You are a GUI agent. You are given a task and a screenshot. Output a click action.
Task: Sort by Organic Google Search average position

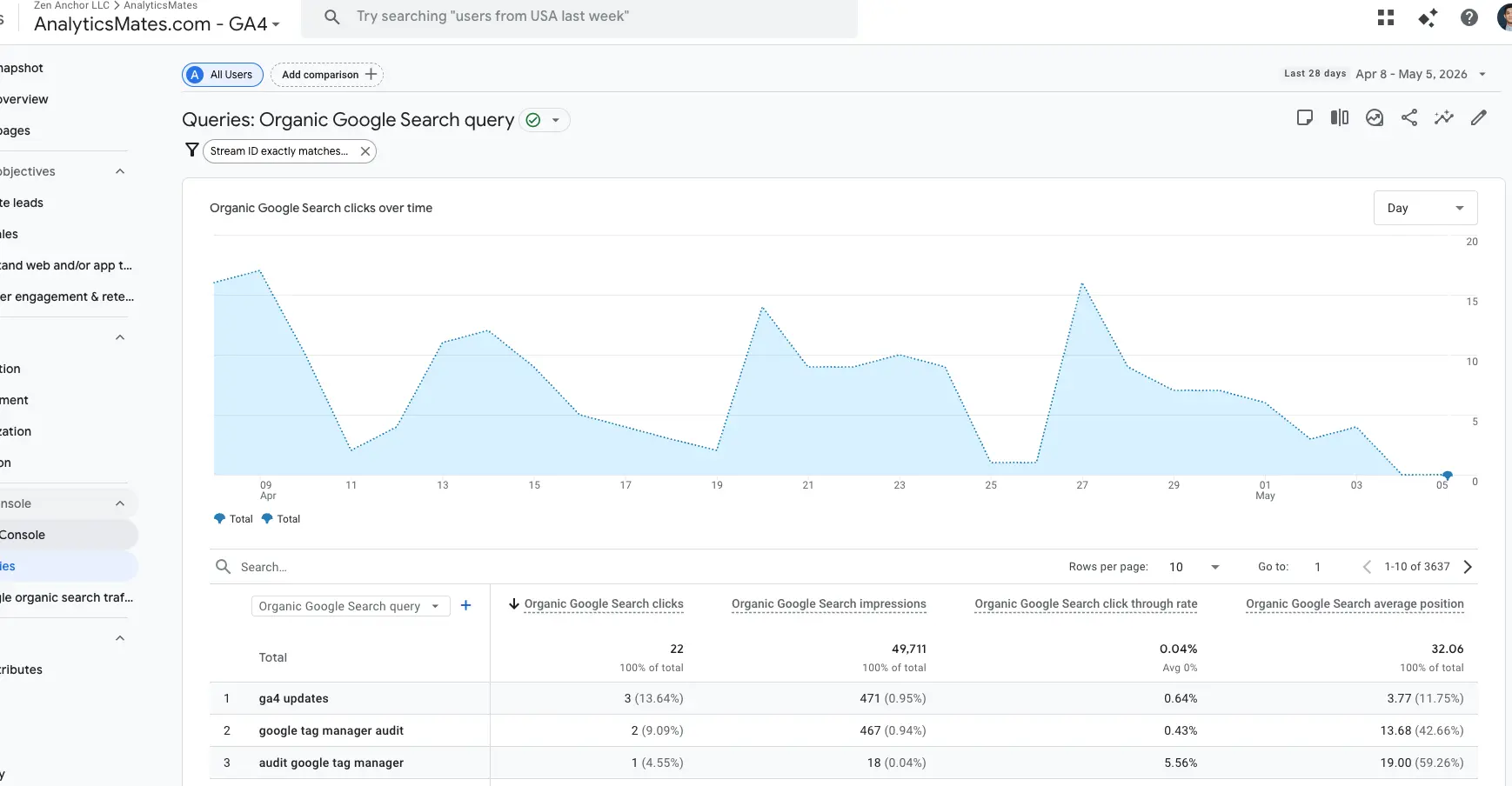1355,603
